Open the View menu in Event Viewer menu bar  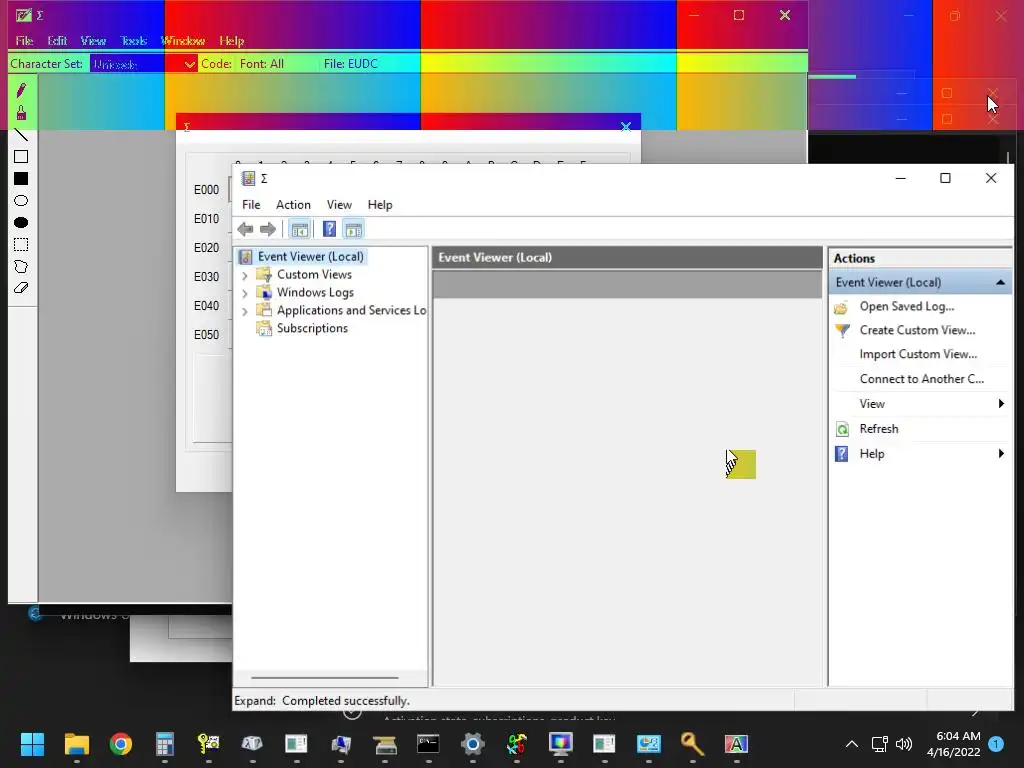tap(339, 204)
